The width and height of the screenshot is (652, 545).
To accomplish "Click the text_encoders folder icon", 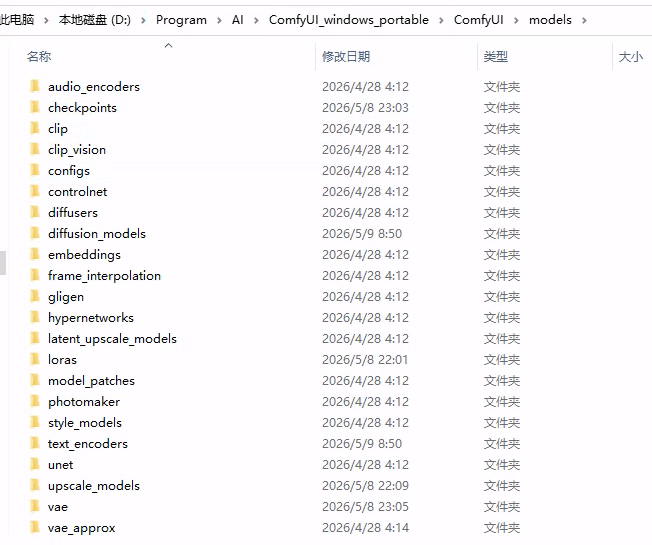I will pyautogui.click(x=35, y=443).
